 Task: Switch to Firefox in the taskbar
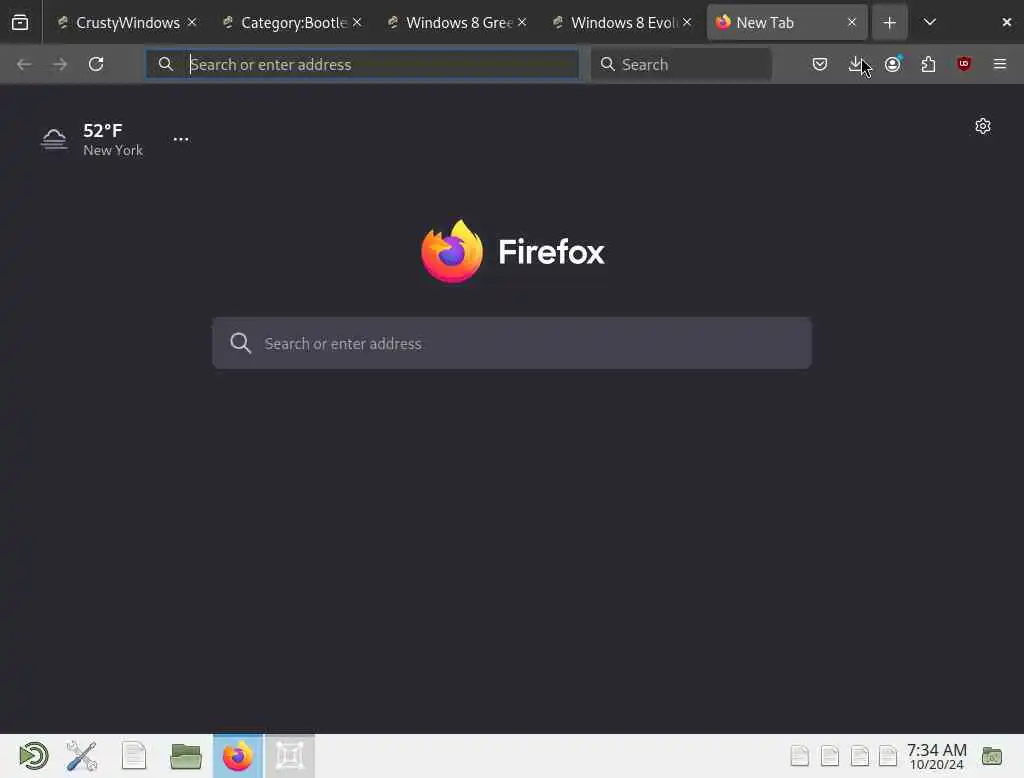point(238,756)
